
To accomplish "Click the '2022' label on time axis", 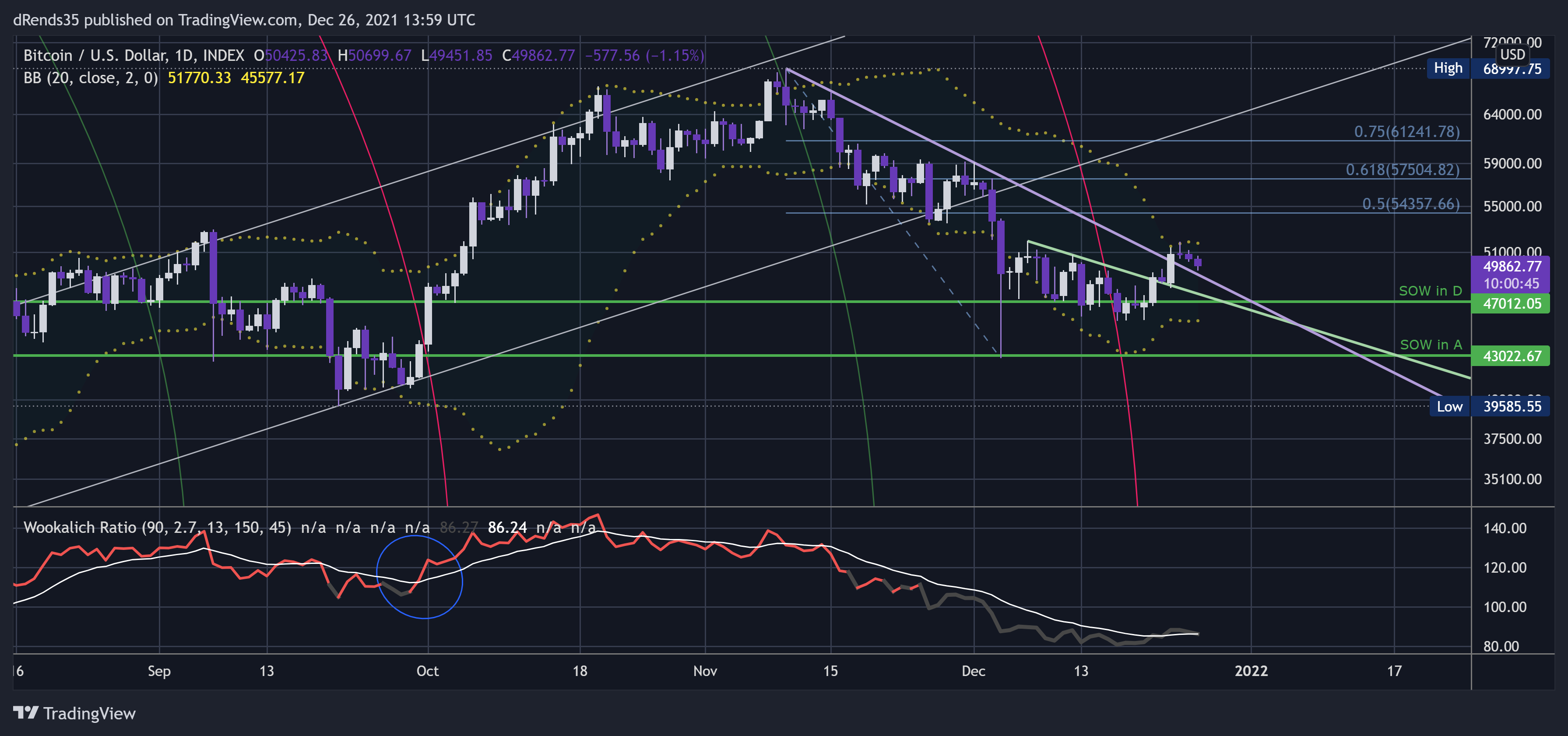I will (1251, 671).
